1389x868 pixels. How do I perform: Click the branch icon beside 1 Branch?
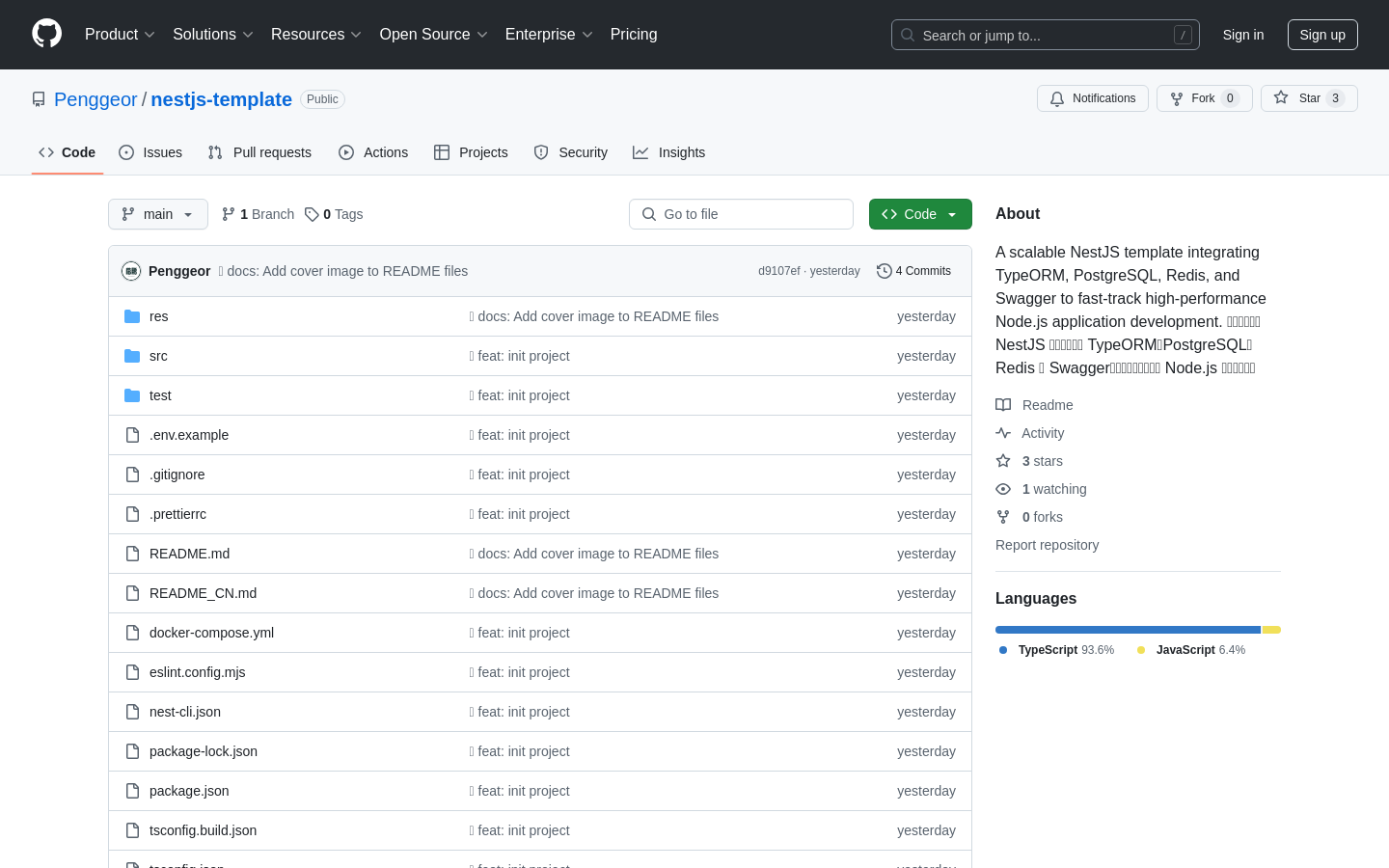click(229, 214)
